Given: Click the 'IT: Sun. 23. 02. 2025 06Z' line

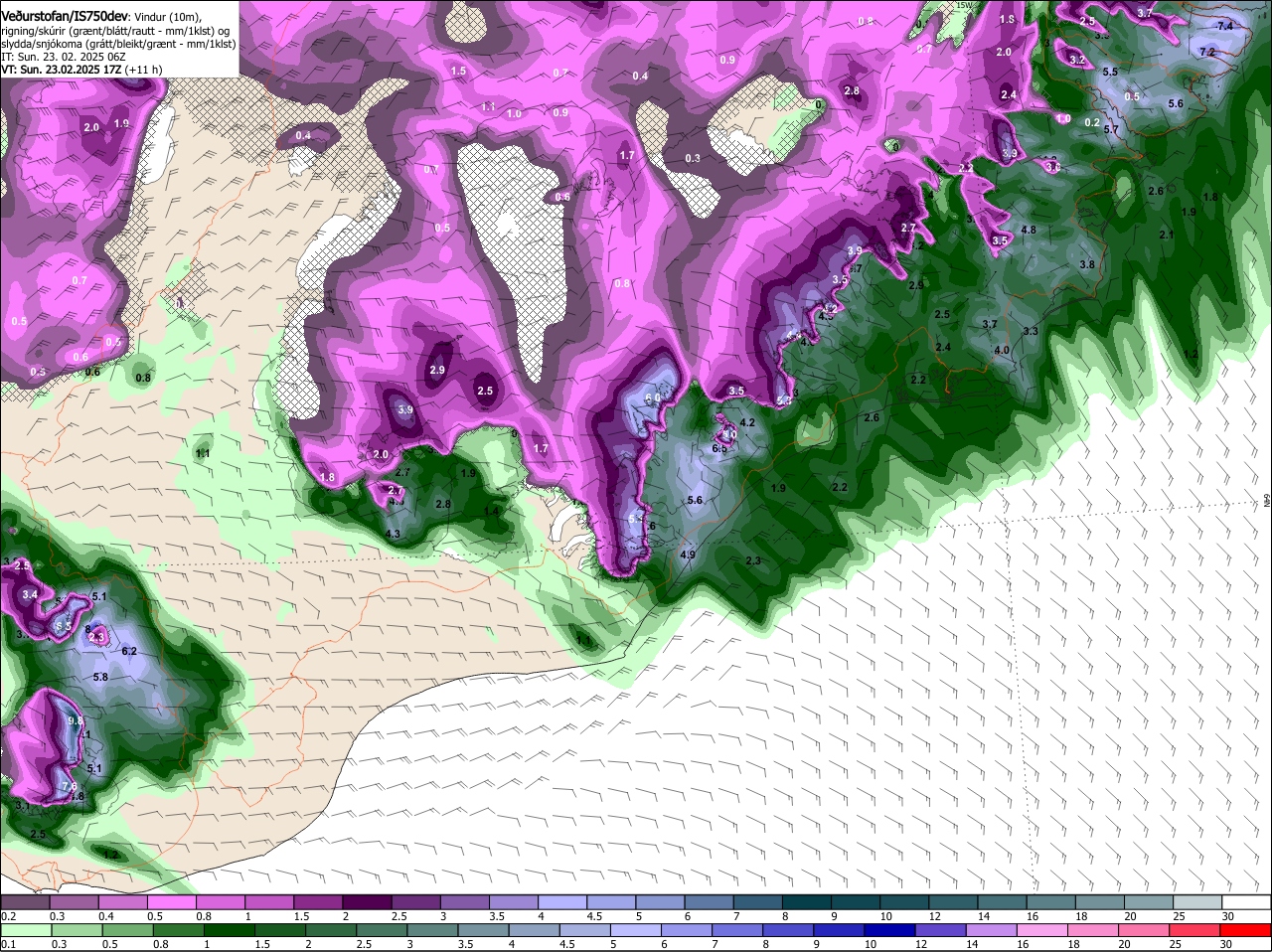Looking at the screenshot, I should (x=62, y=58).
